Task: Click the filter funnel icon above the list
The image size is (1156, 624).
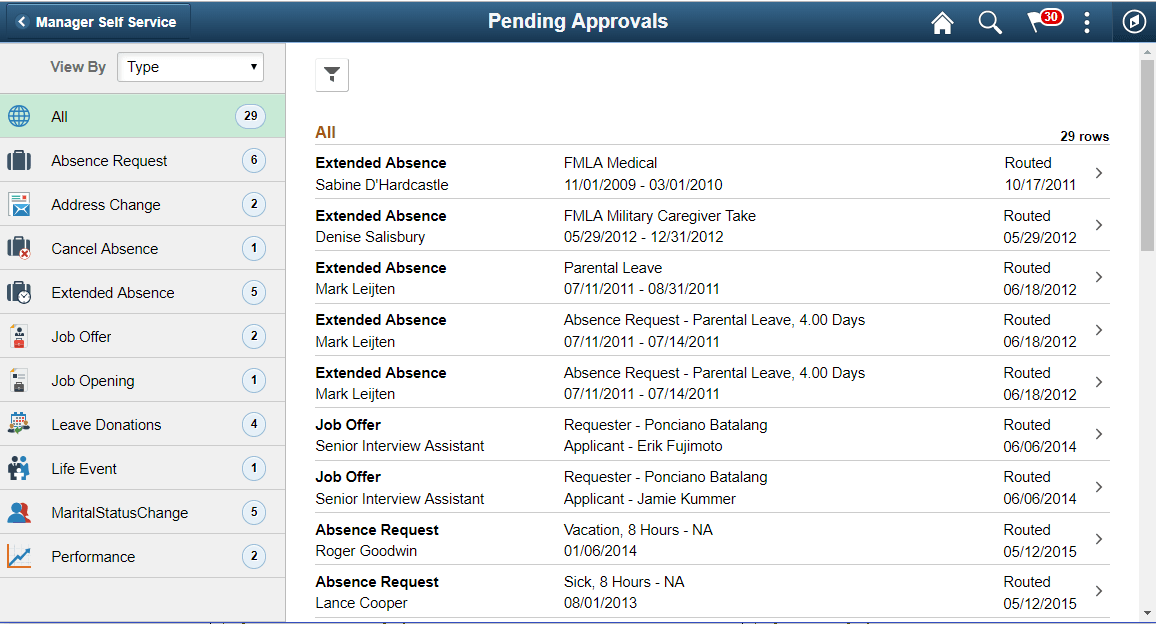Action: click(x=331, y=74)
